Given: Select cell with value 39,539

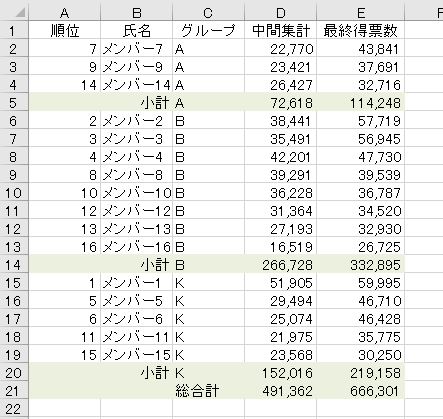Looking at the screenshot, I should 360,175.
